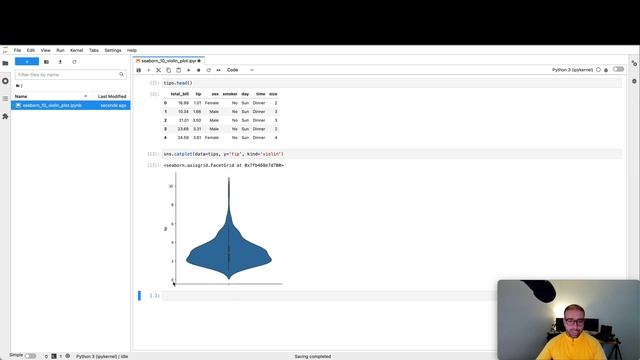Restart kernel and run all cells icon

218,70
